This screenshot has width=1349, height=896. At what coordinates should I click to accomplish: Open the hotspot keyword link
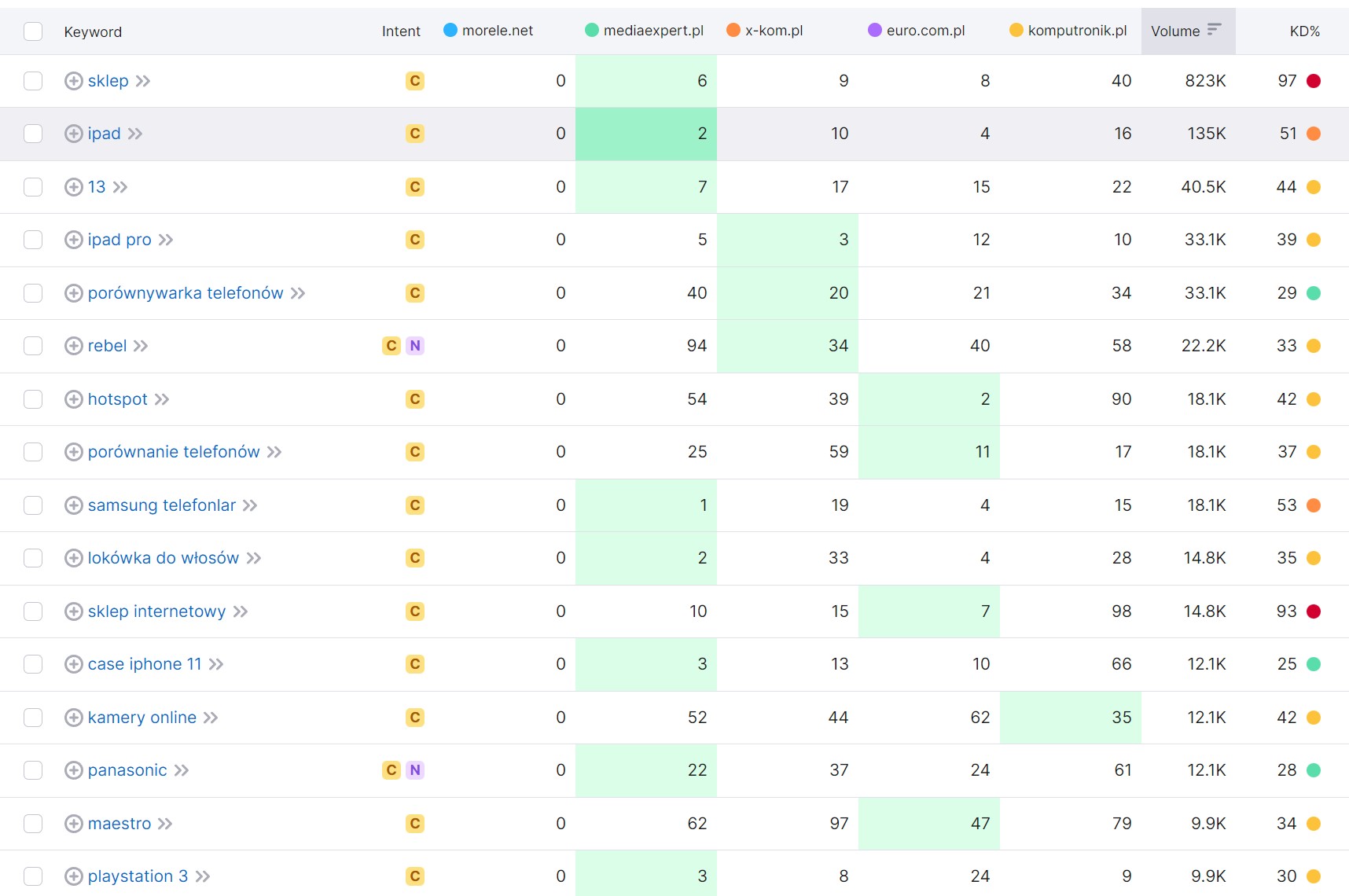click(x=117, y=399)
